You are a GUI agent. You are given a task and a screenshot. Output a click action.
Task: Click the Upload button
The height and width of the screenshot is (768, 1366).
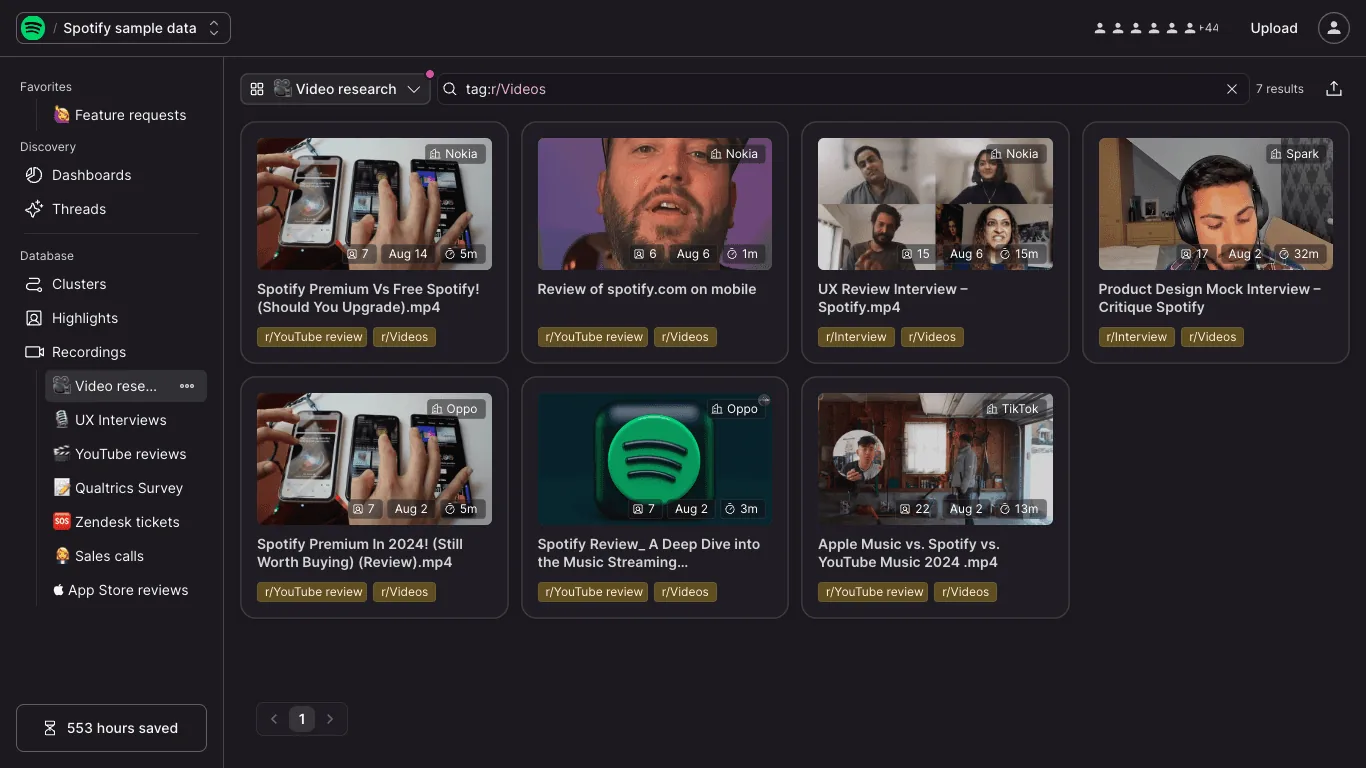(x=1274, y=28)
